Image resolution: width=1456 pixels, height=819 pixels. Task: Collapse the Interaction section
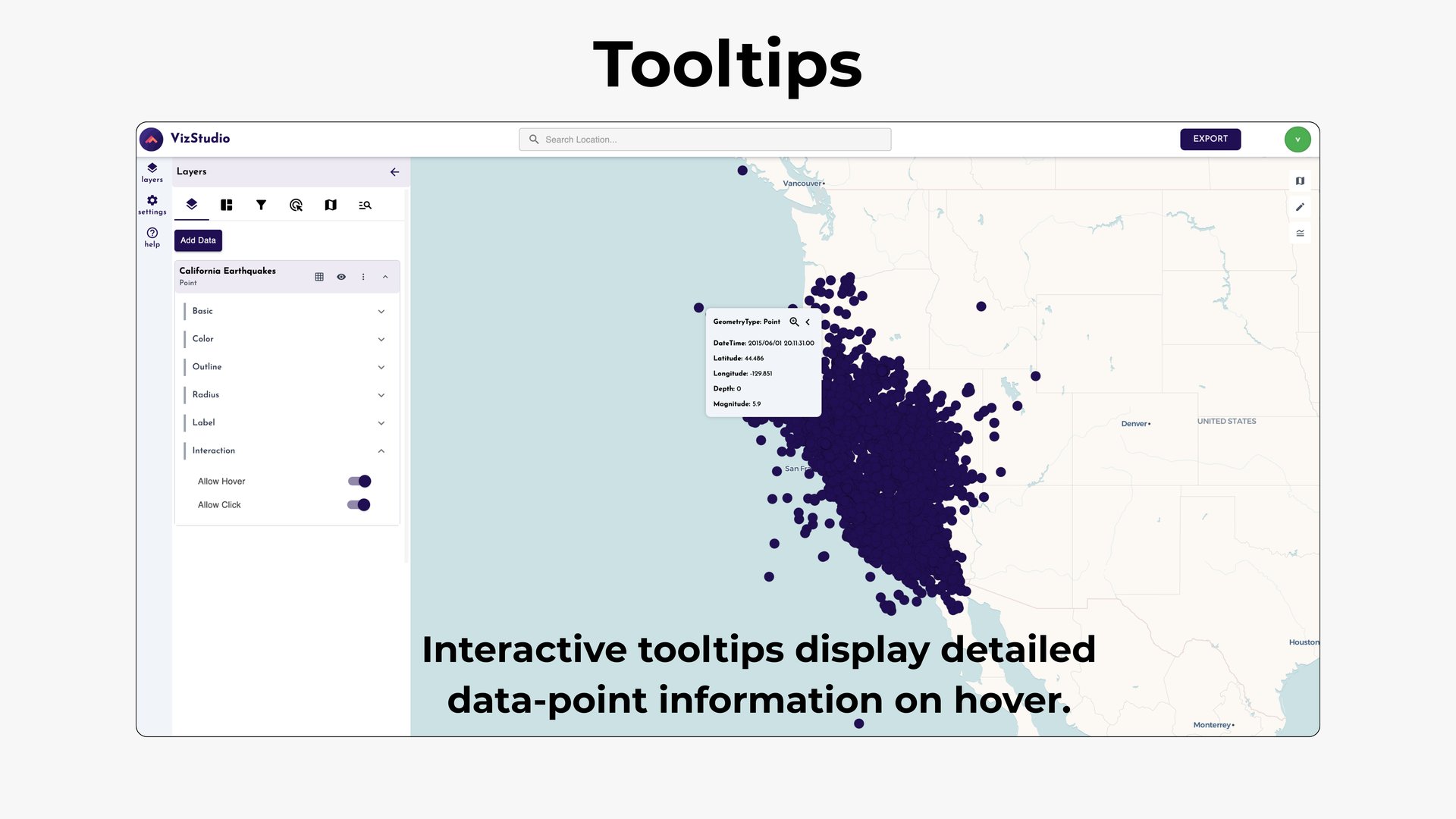click(x=381, y=450)
